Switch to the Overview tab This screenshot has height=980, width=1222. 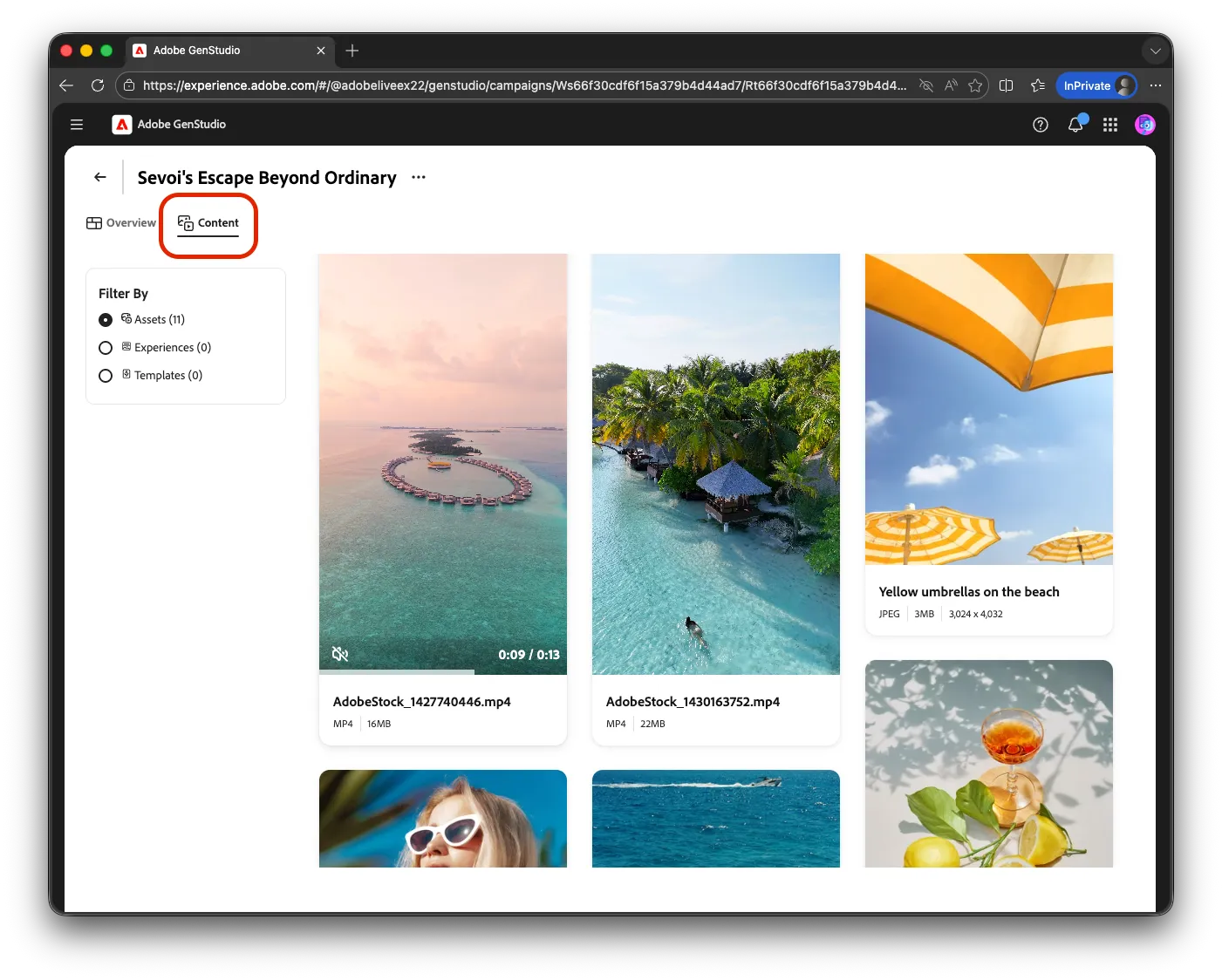pos(121,223)
